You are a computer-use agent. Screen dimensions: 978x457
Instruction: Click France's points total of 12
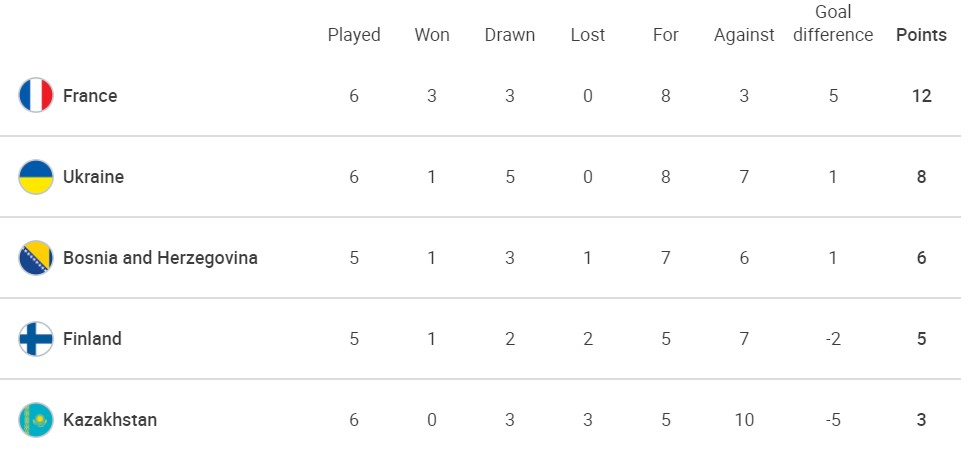[x=921, y=96]
